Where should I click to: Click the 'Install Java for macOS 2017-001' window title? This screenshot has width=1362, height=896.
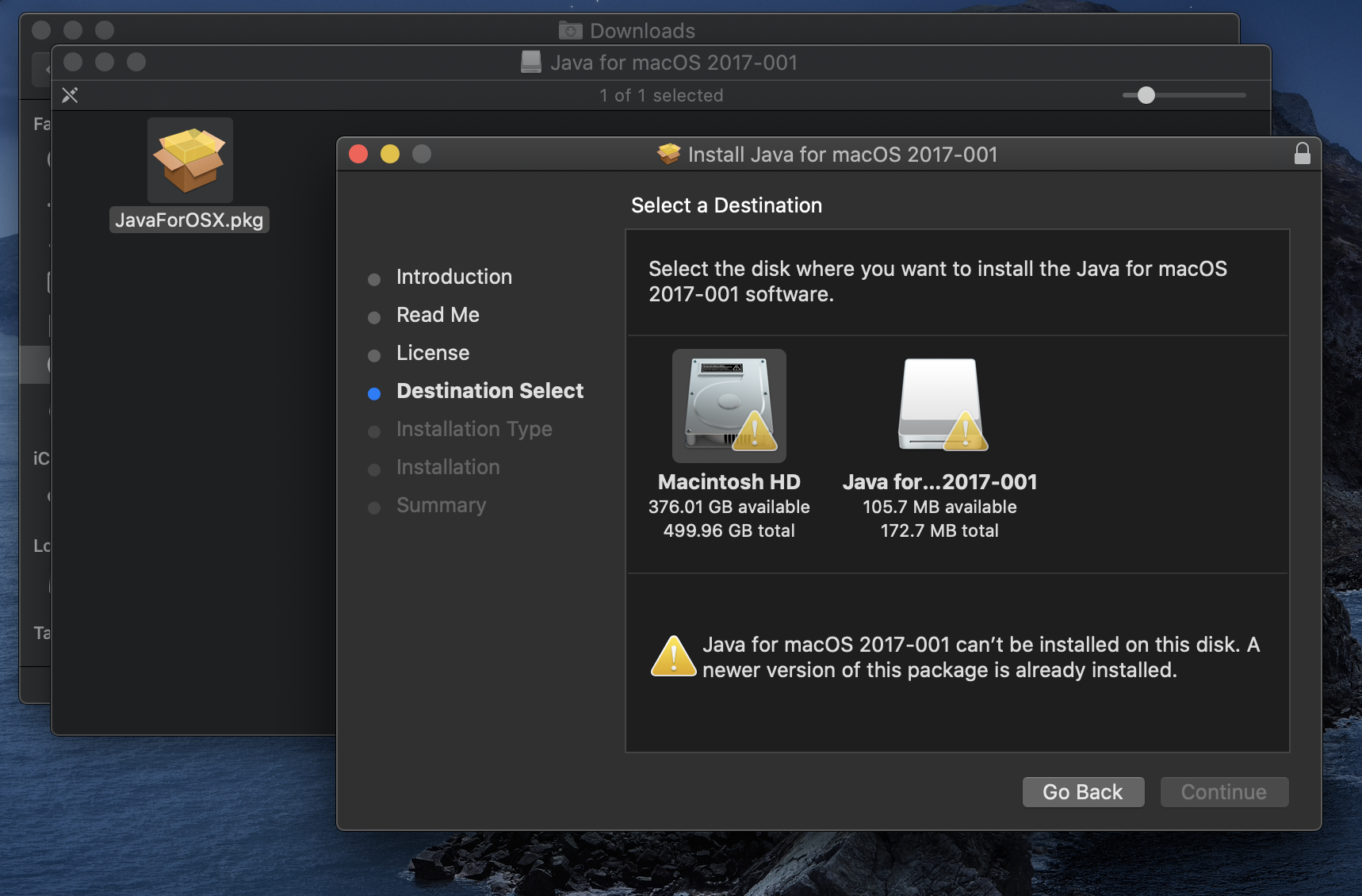pos(843,154)
